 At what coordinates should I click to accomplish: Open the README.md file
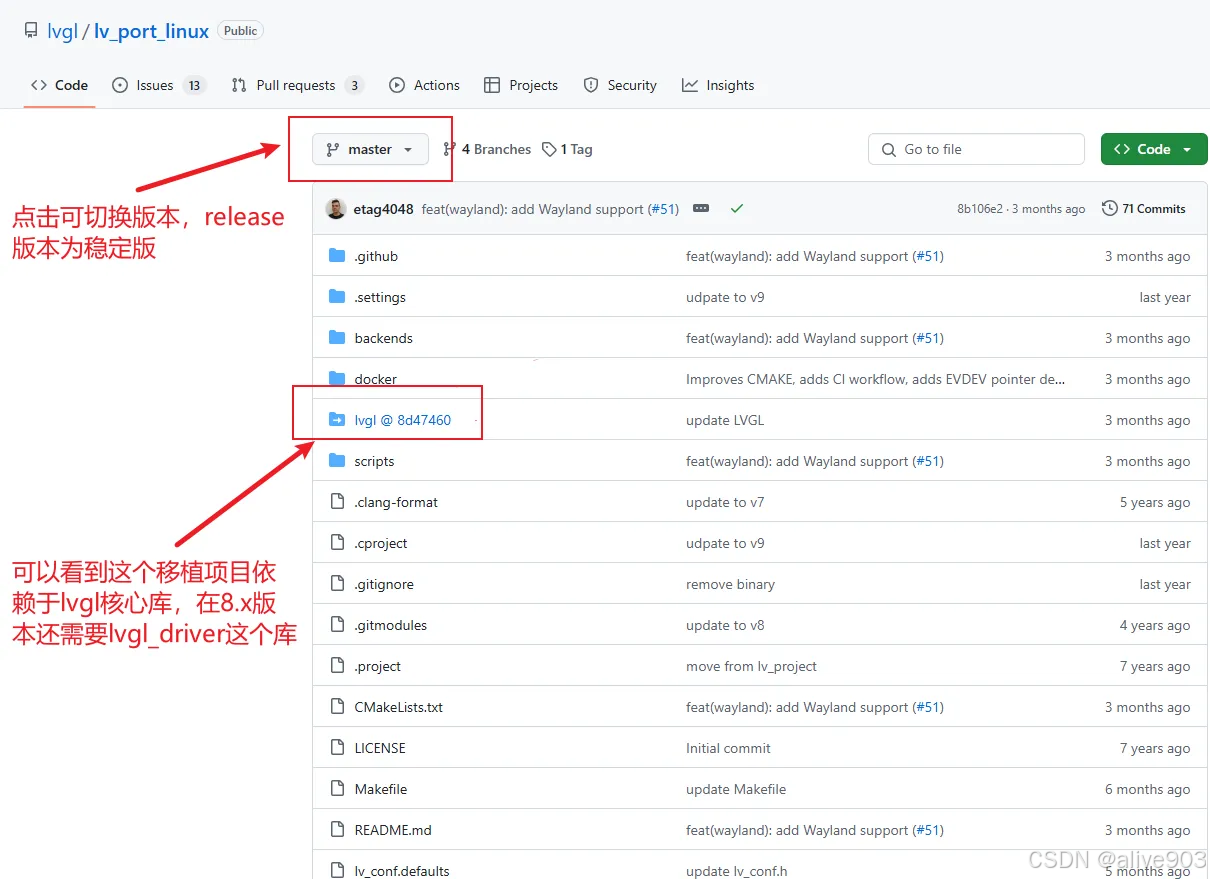[x=393, y=830]
